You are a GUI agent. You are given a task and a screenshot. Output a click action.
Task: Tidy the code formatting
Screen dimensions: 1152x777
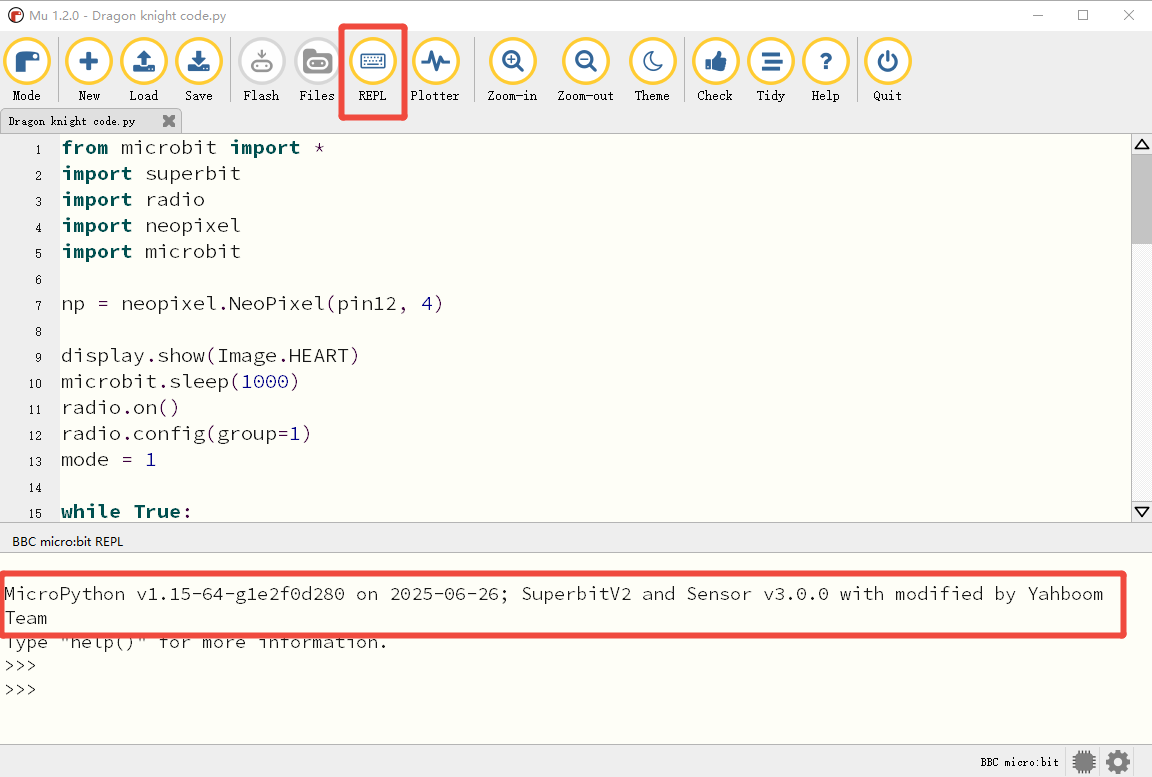pos(771,71)
